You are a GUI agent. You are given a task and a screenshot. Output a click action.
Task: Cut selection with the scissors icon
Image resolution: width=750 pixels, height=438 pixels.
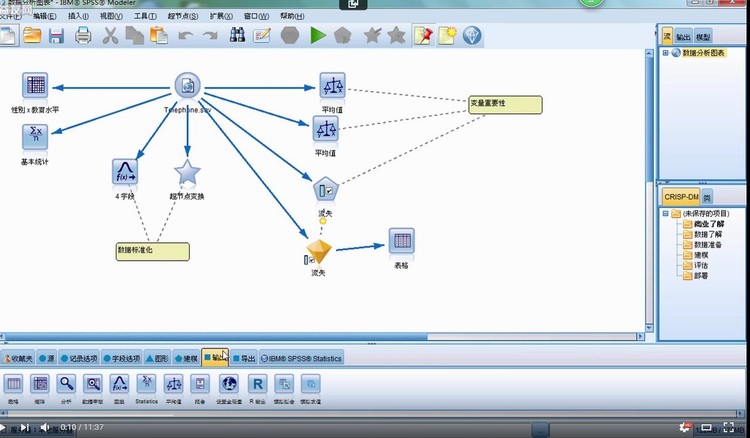click(110, 35)
